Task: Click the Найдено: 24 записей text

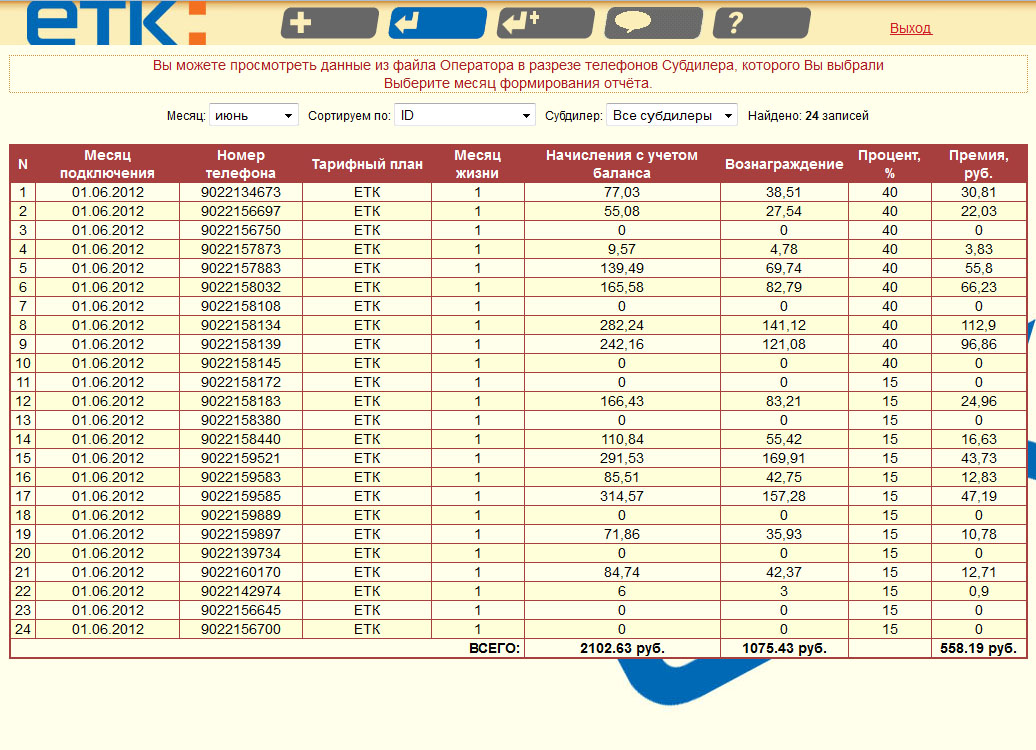Action: (x=808, y=116)
